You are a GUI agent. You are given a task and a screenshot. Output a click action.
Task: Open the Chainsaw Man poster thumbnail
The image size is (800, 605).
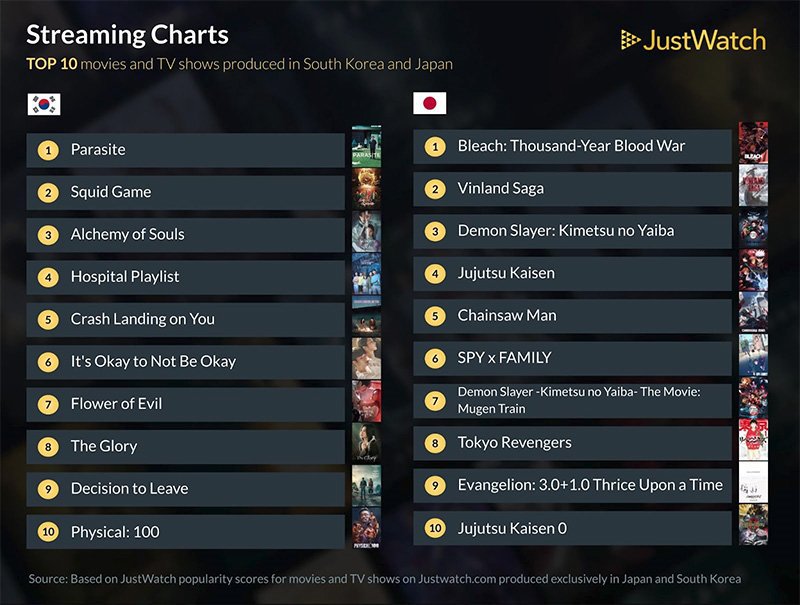point(753,314)
